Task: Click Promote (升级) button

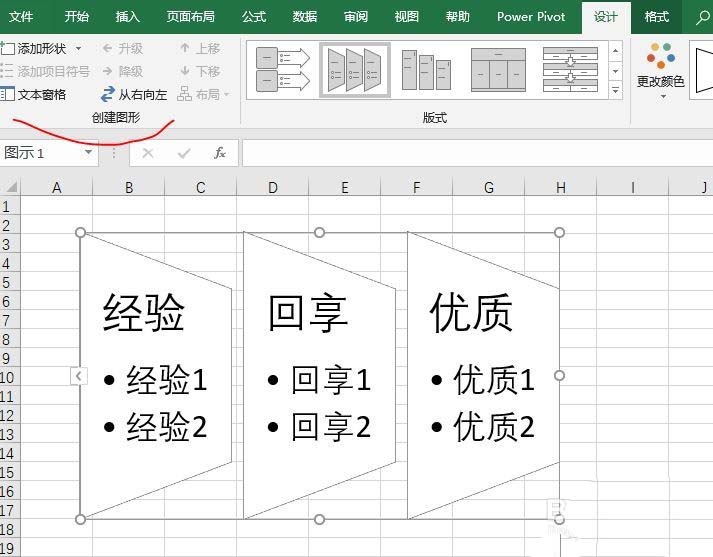Action: [x=123, y=48]
